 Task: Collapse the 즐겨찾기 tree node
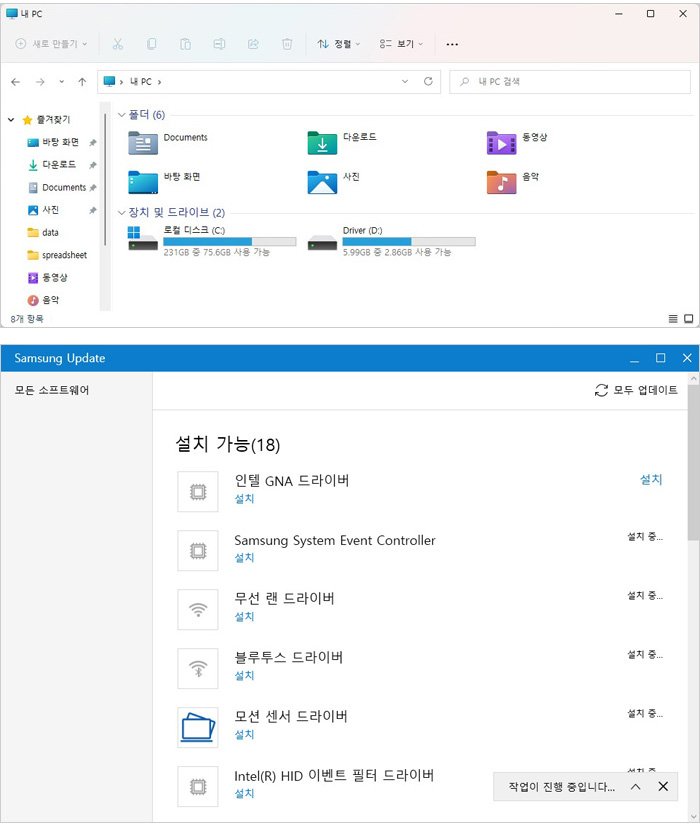point(11,120)
